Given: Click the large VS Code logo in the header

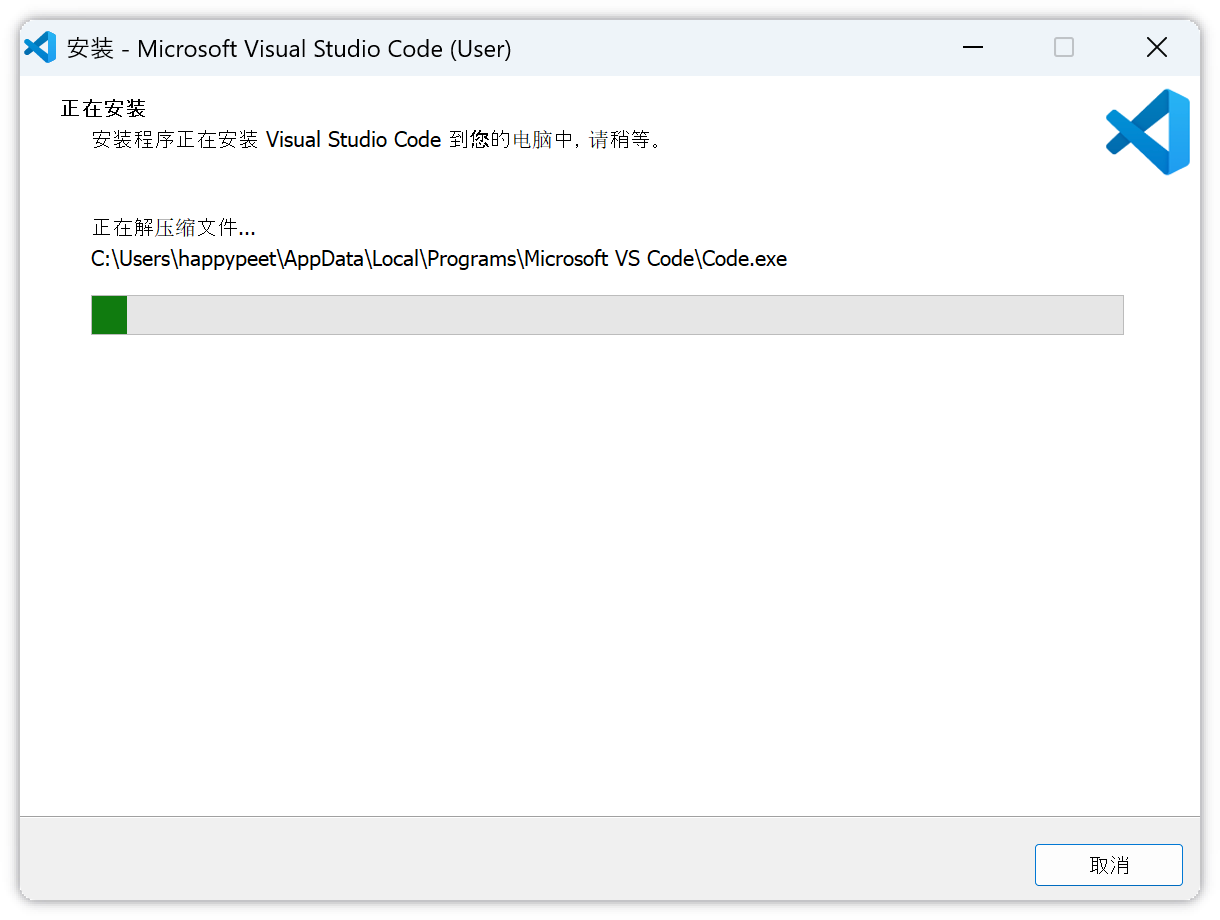Looking at the screenshot, I should [x=1148, y=132].
